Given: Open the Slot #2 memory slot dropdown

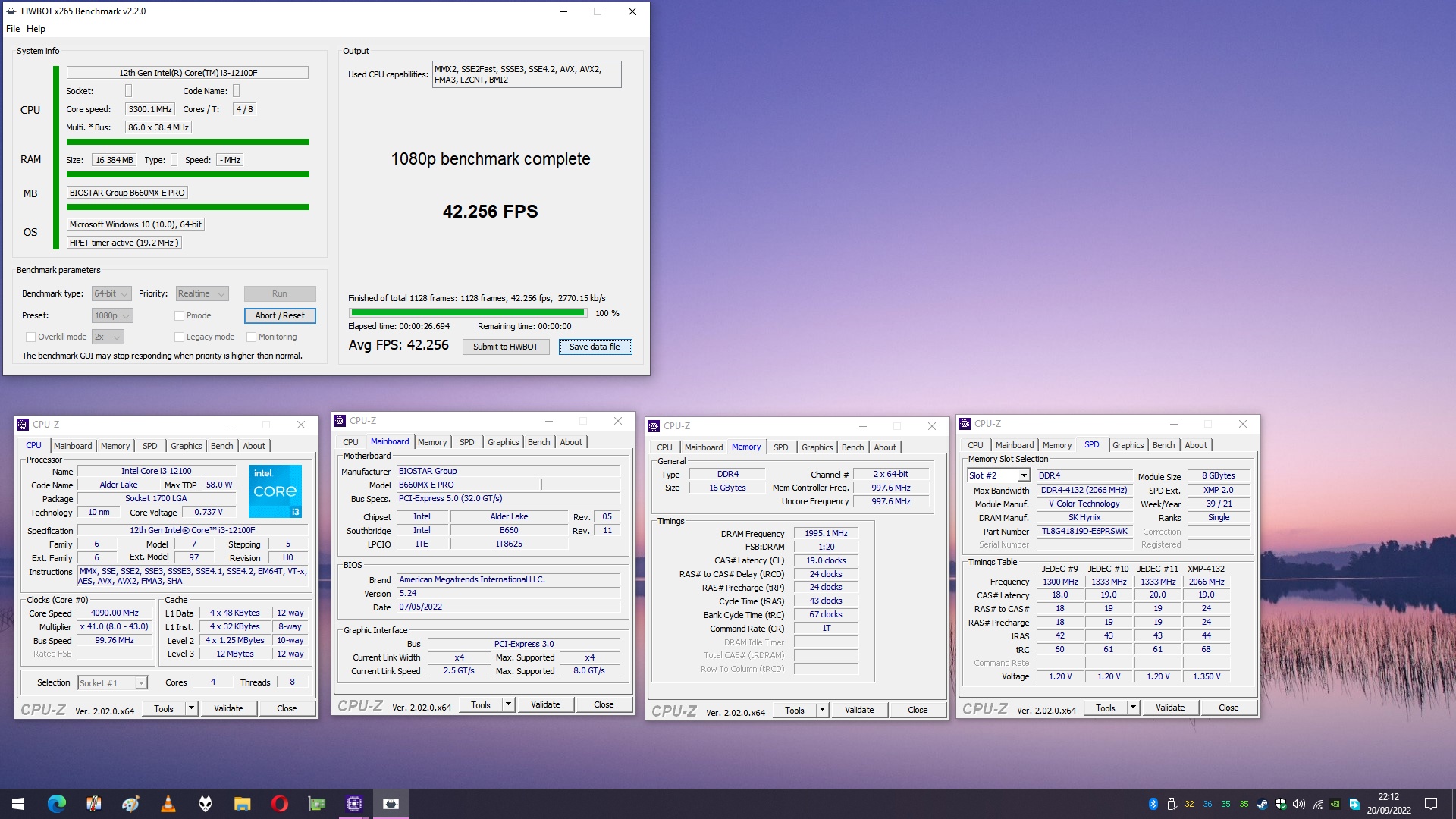Looking at the screenshot, I should (999, 475).
